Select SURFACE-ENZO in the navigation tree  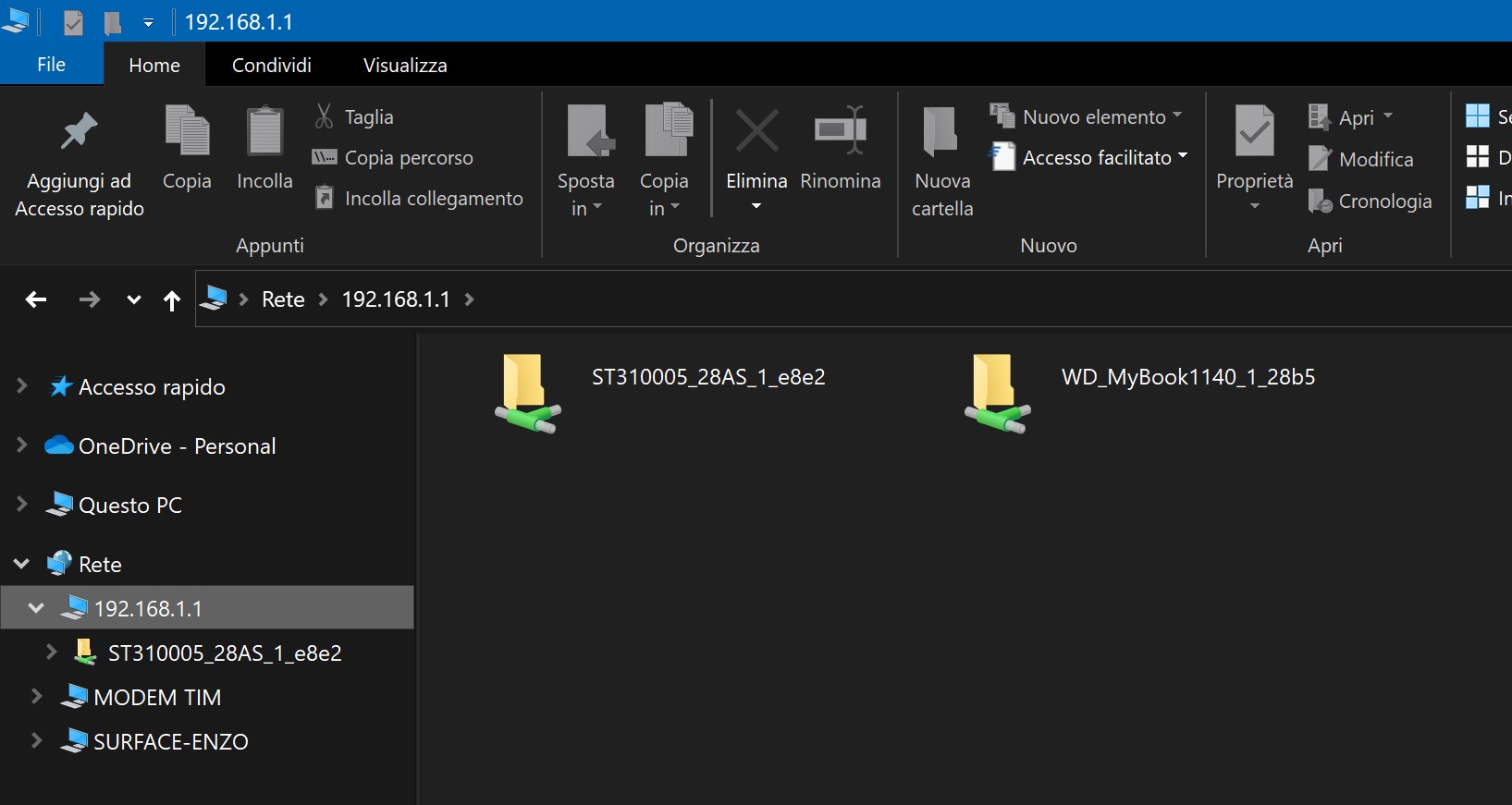coord(170,742)
